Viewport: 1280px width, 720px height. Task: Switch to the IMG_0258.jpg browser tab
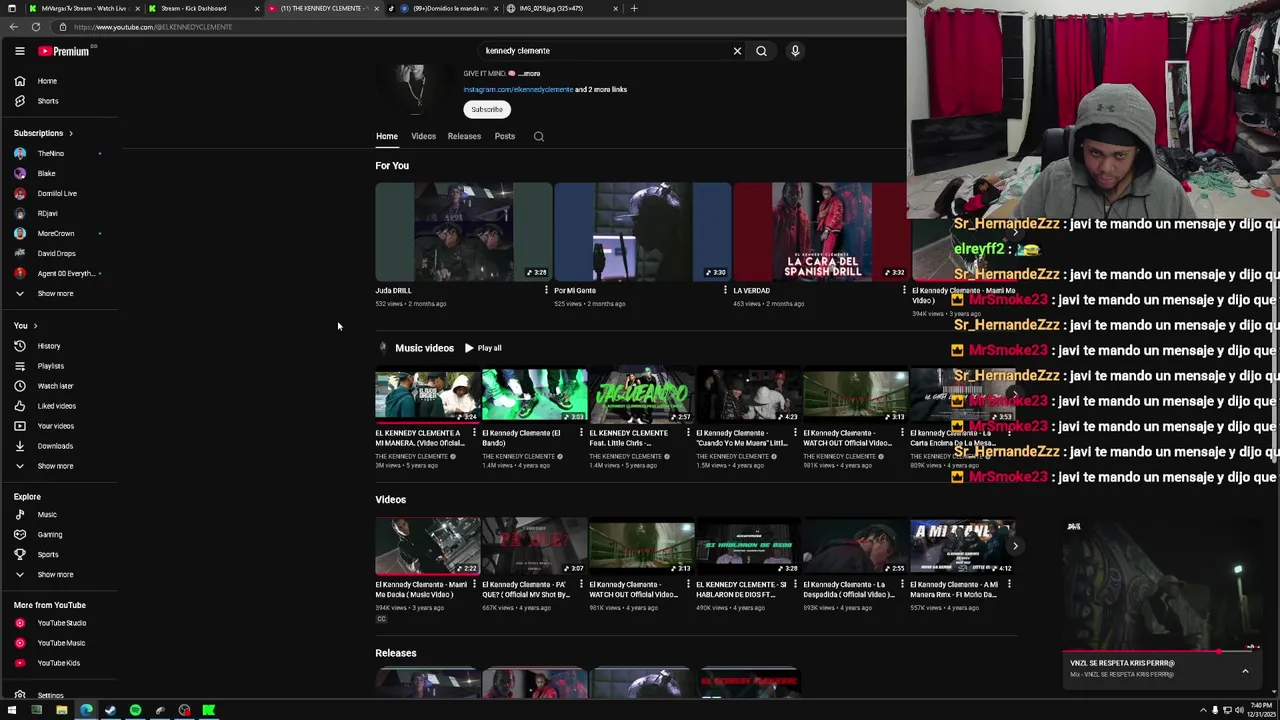[x=561, y=8]
